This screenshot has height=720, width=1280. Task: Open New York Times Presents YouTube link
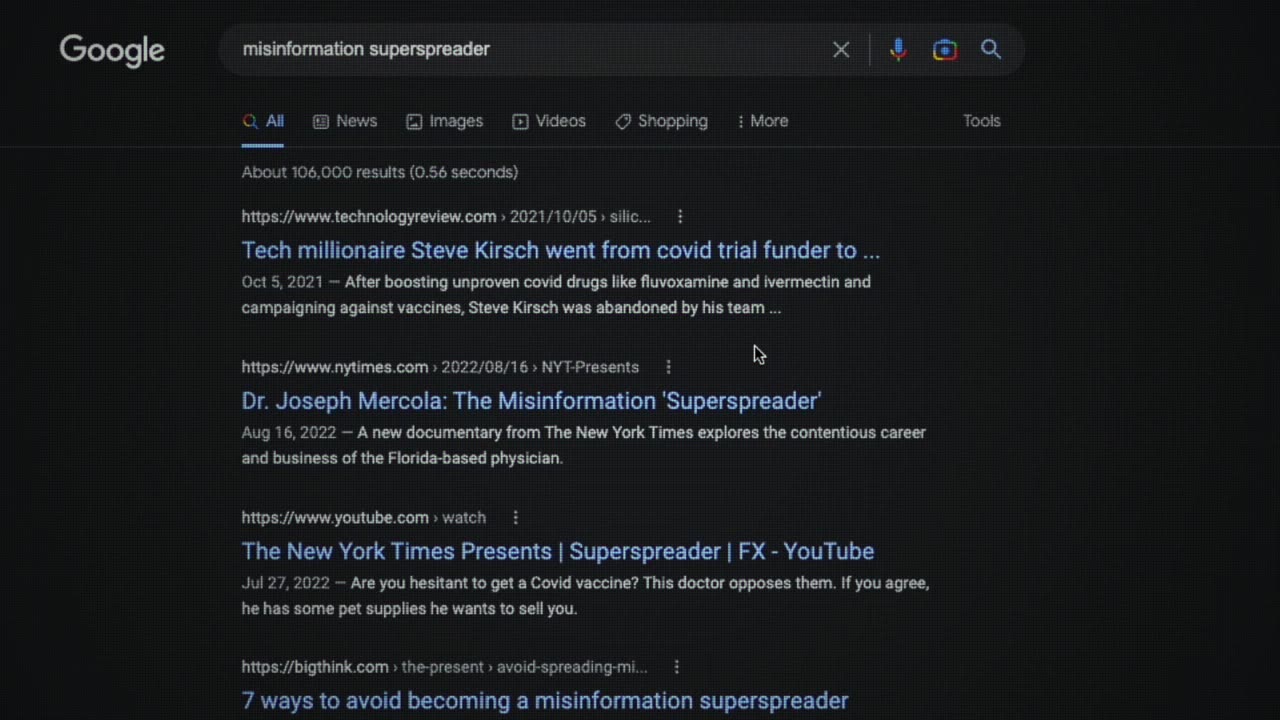pos(557,551)
